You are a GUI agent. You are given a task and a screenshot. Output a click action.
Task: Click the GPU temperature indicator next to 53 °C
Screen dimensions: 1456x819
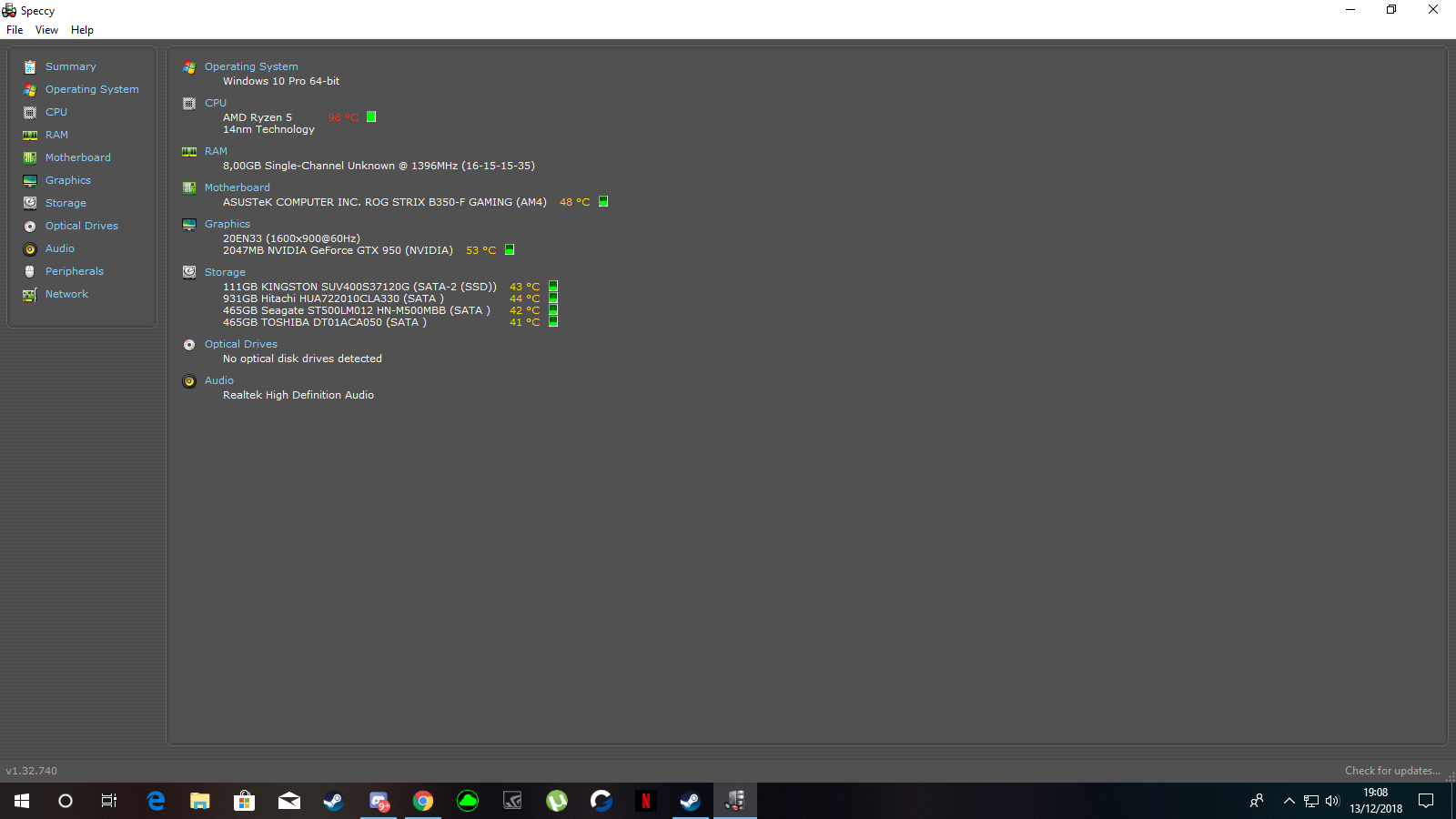[x=510, y=249]
